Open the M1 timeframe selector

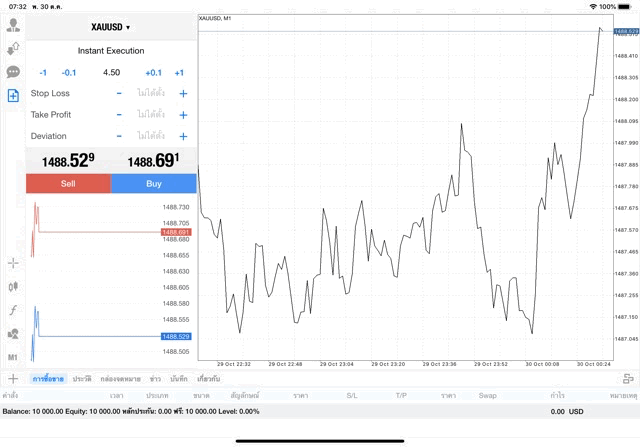[13, 357]
